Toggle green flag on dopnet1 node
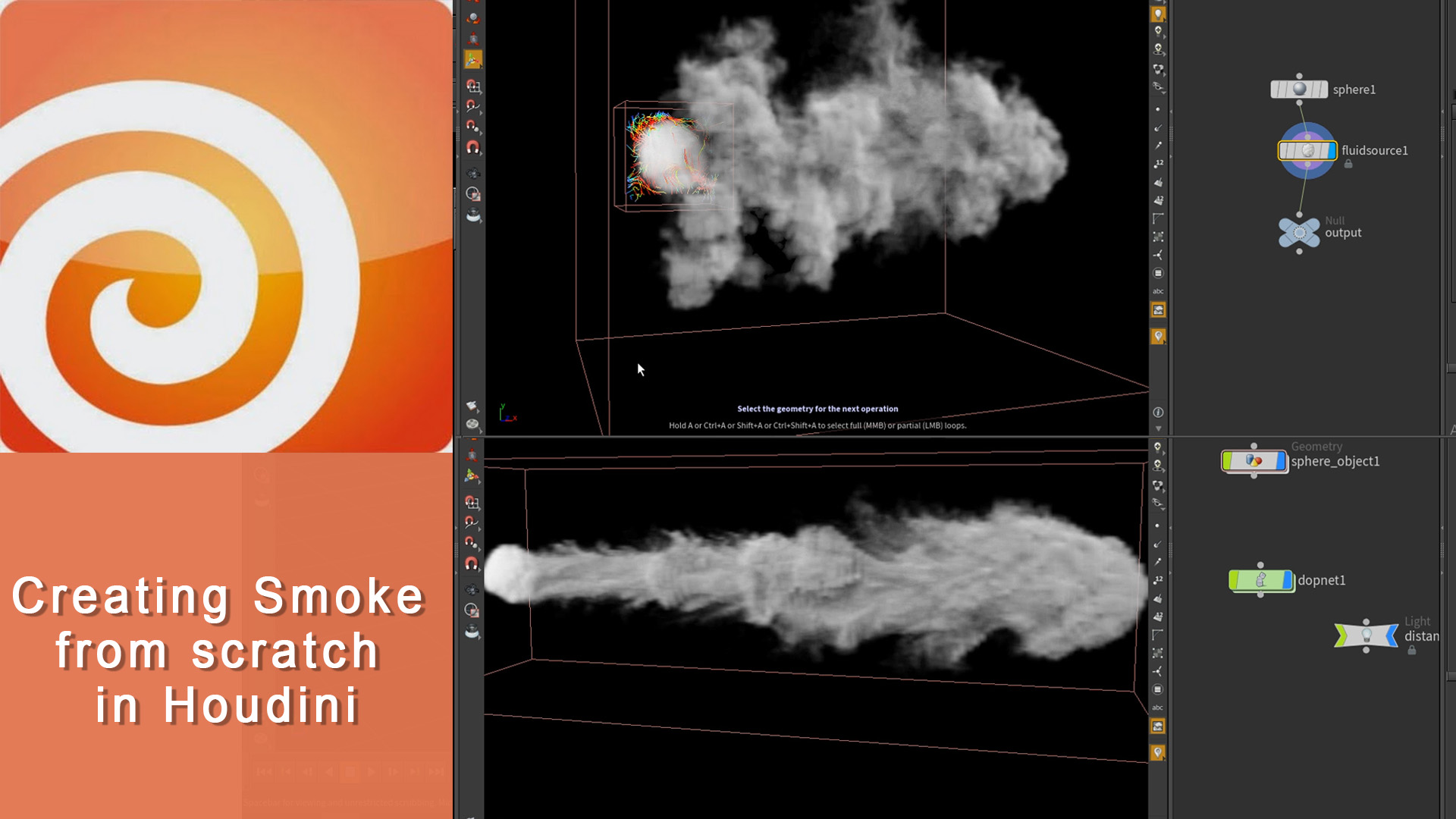1456x819 pixels. click(1234, 580)
